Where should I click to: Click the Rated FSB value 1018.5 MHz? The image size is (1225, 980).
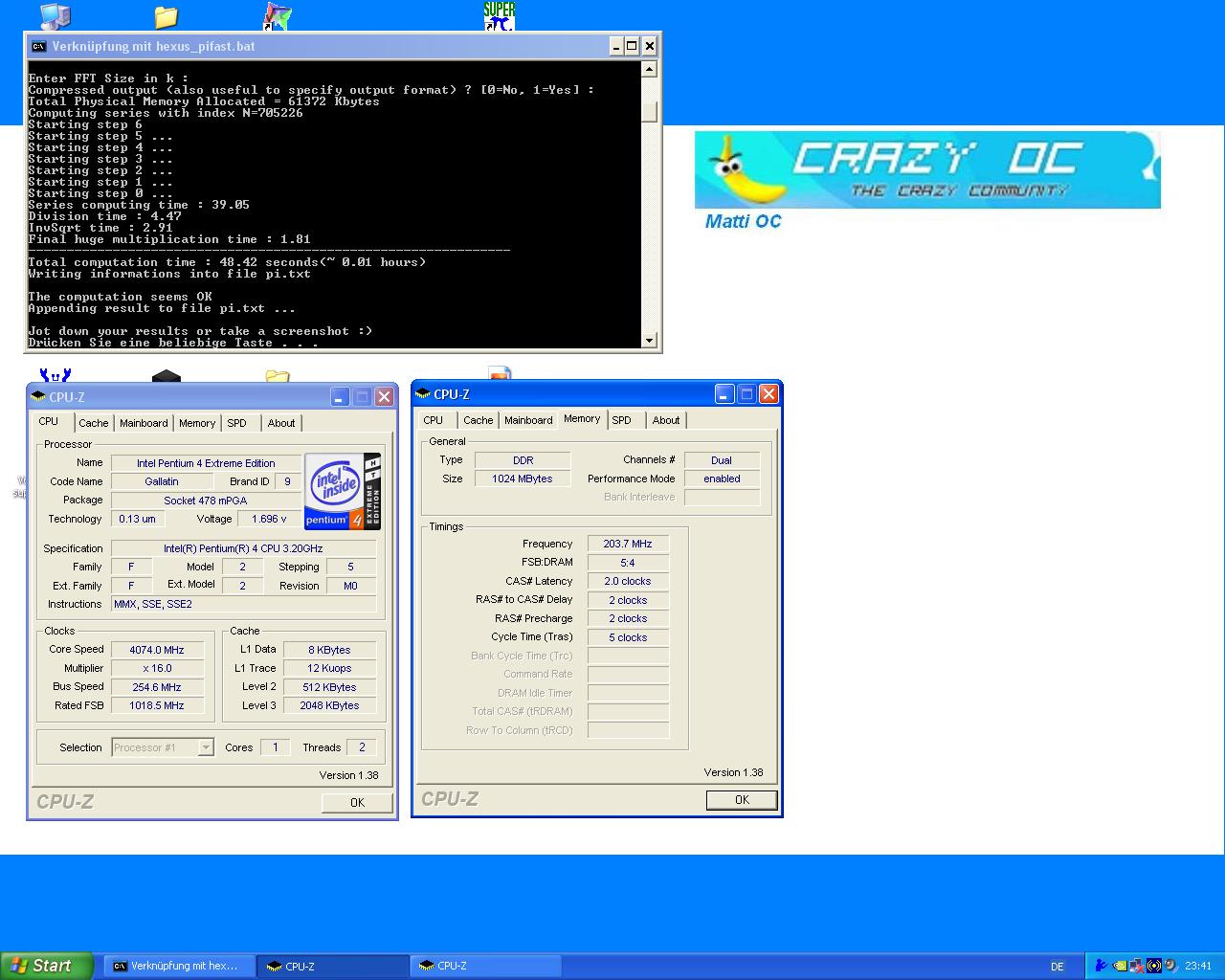[157, 705]
